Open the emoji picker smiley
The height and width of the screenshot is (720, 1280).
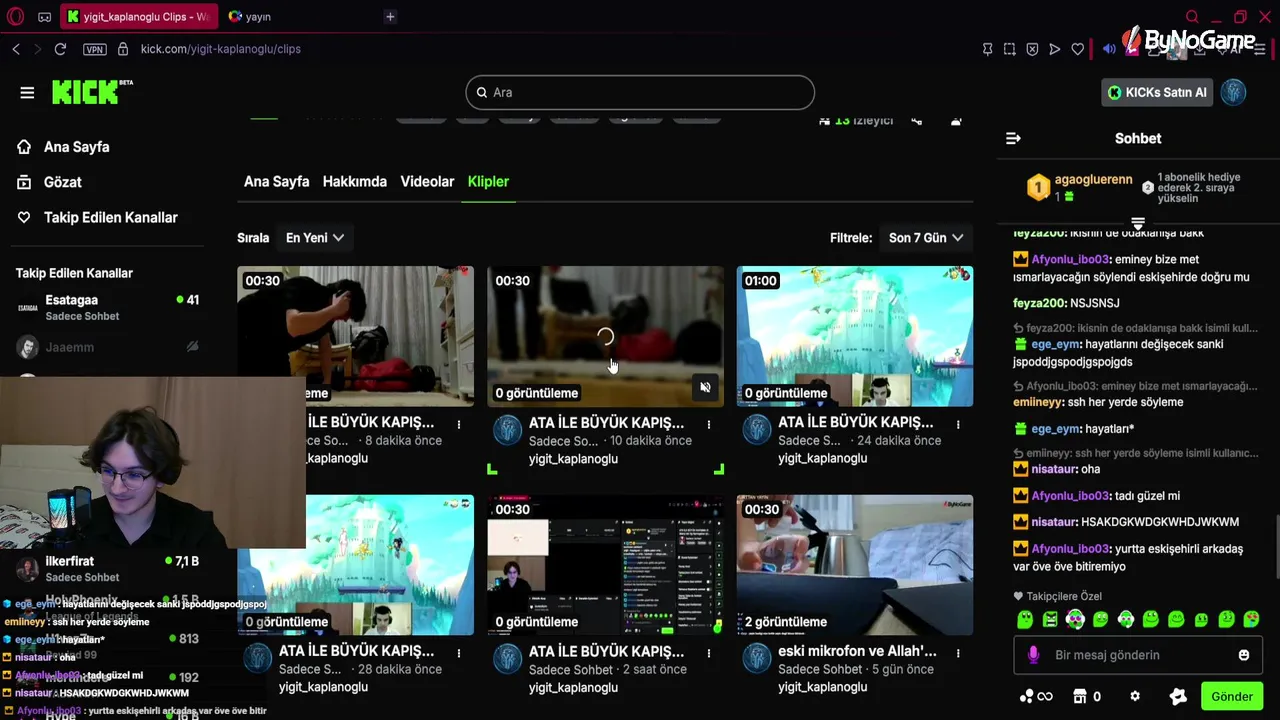(x=1244, y=655)
